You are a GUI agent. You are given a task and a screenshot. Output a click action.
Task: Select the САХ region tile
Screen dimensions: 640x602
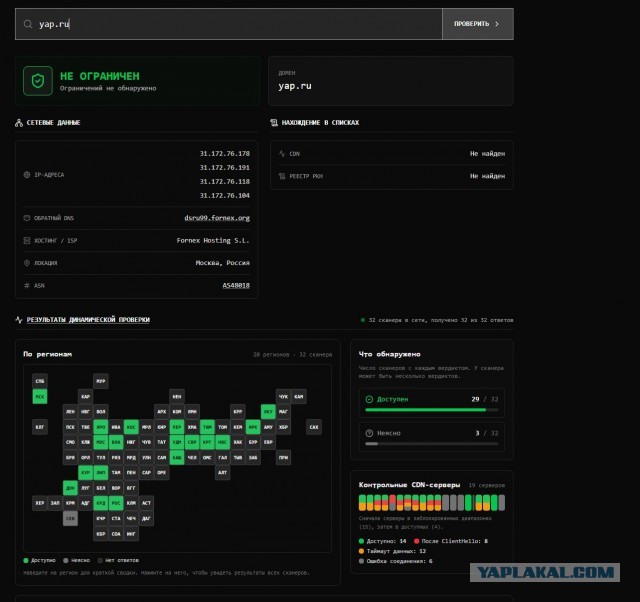pos(314,427)
